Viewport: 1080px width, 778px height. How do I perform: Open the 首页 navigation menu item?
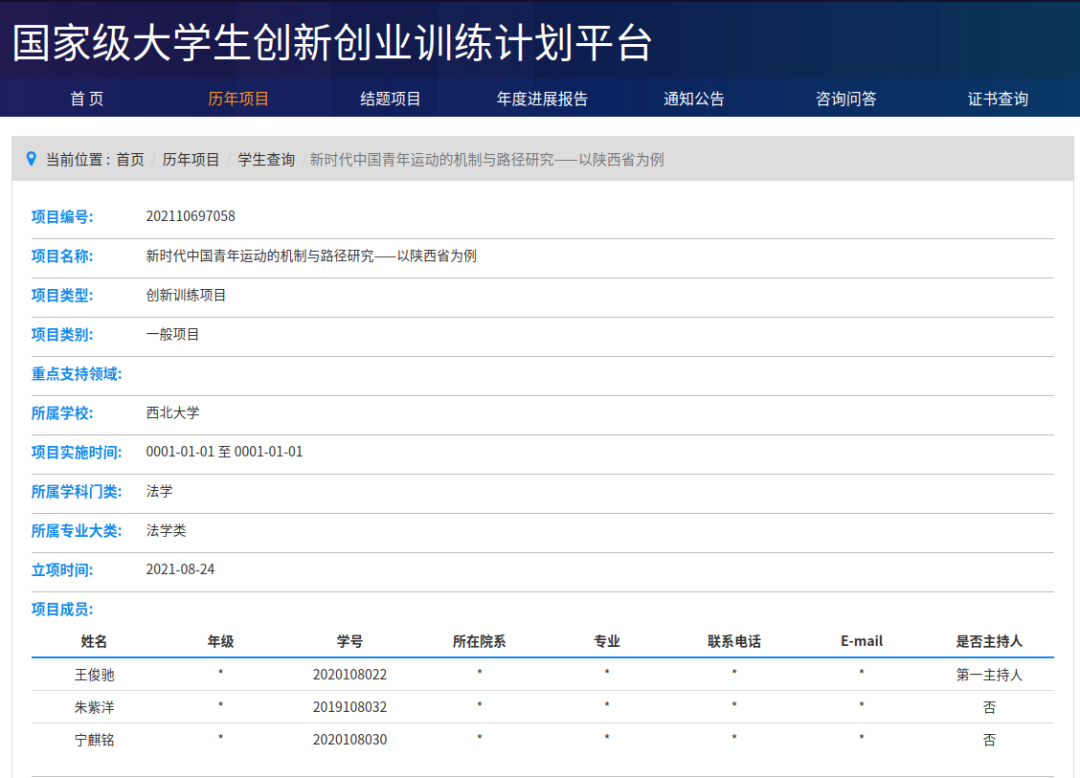click(x=87, y=99)
